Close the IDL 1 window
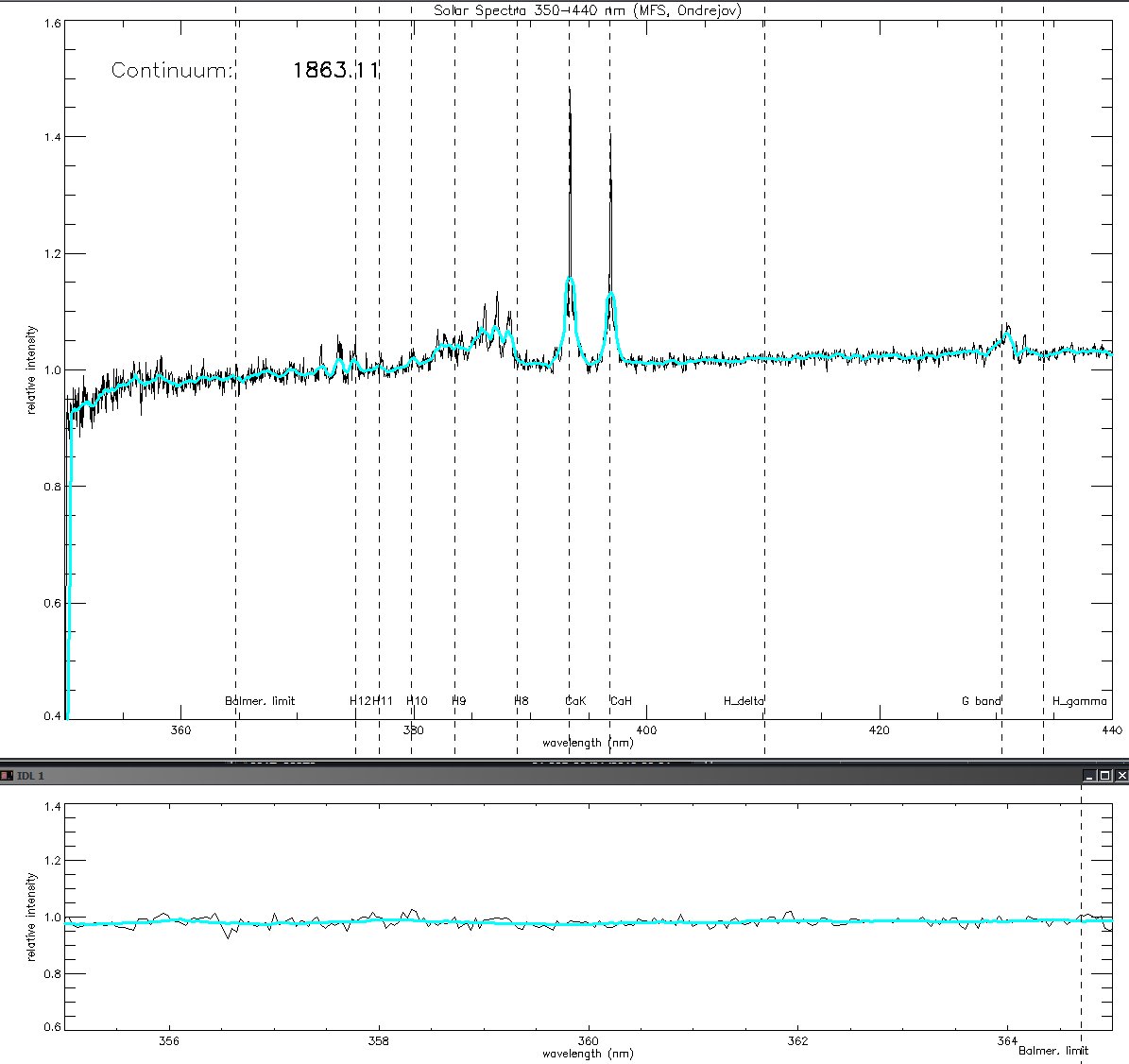The height and width of the screenshot is (1064, 1129). 1121,776
